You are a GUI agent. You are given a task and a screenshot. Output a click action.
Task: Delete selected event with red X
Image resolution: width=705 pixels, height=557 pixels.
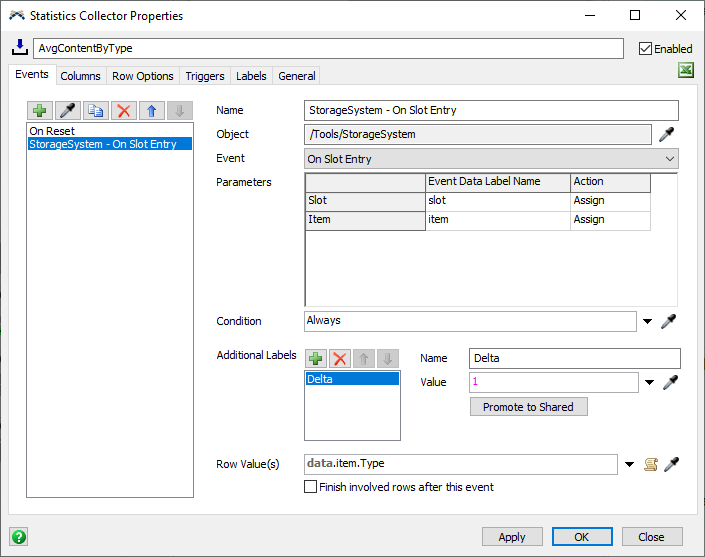point(123,111)
